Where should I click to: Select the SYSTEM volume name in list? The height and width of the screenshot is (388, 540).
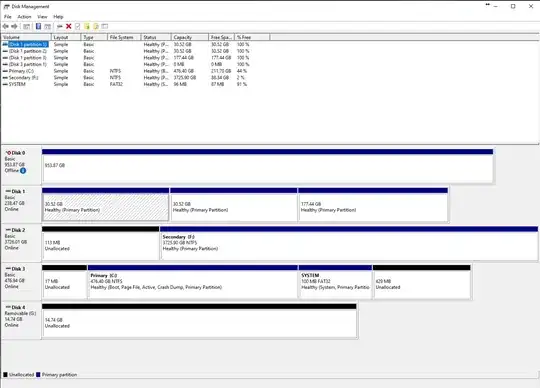pos(17,84)
